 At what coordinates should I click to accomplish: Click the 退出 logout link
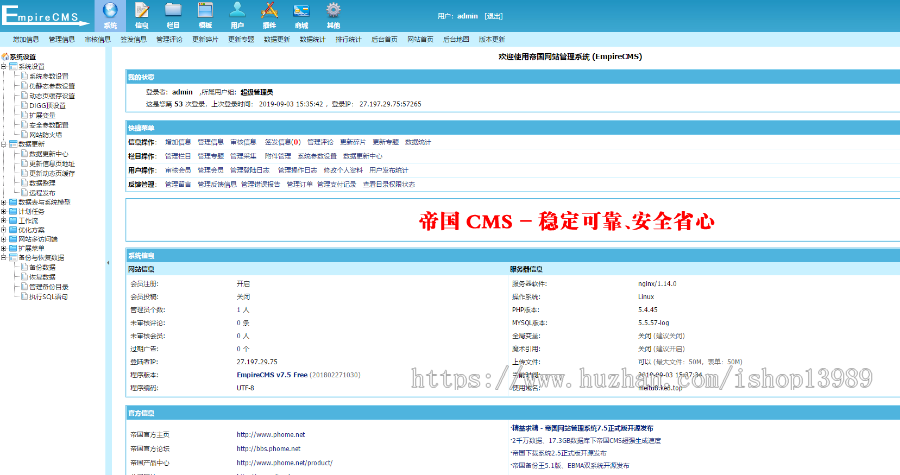494,16
